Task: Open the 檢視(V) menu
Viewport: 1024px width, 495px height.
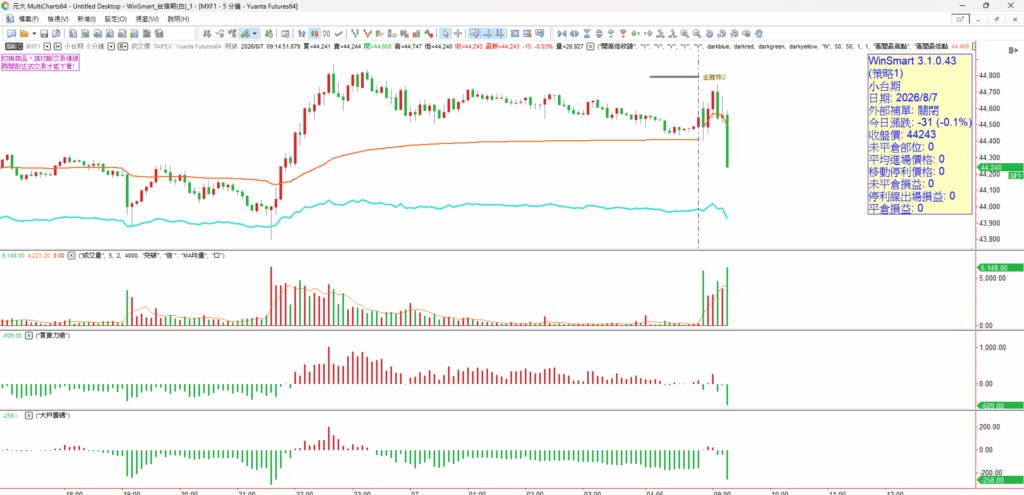Action: click(x=58, y=19)
